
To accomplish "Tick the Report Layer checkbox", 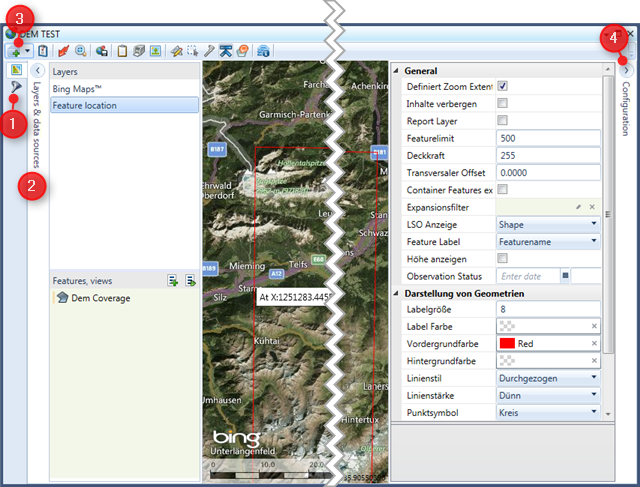I will click(x=503, y=120).
